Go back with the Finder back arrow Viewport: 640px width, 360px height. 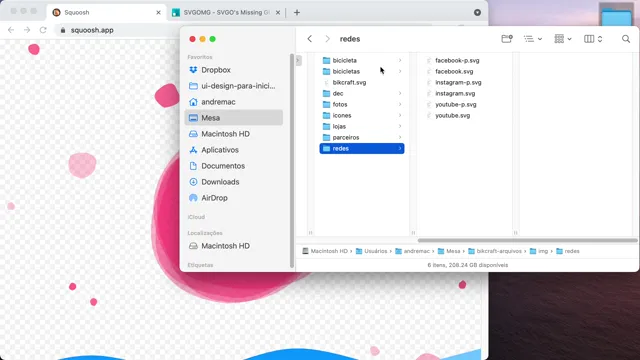(x=310, y=39)
